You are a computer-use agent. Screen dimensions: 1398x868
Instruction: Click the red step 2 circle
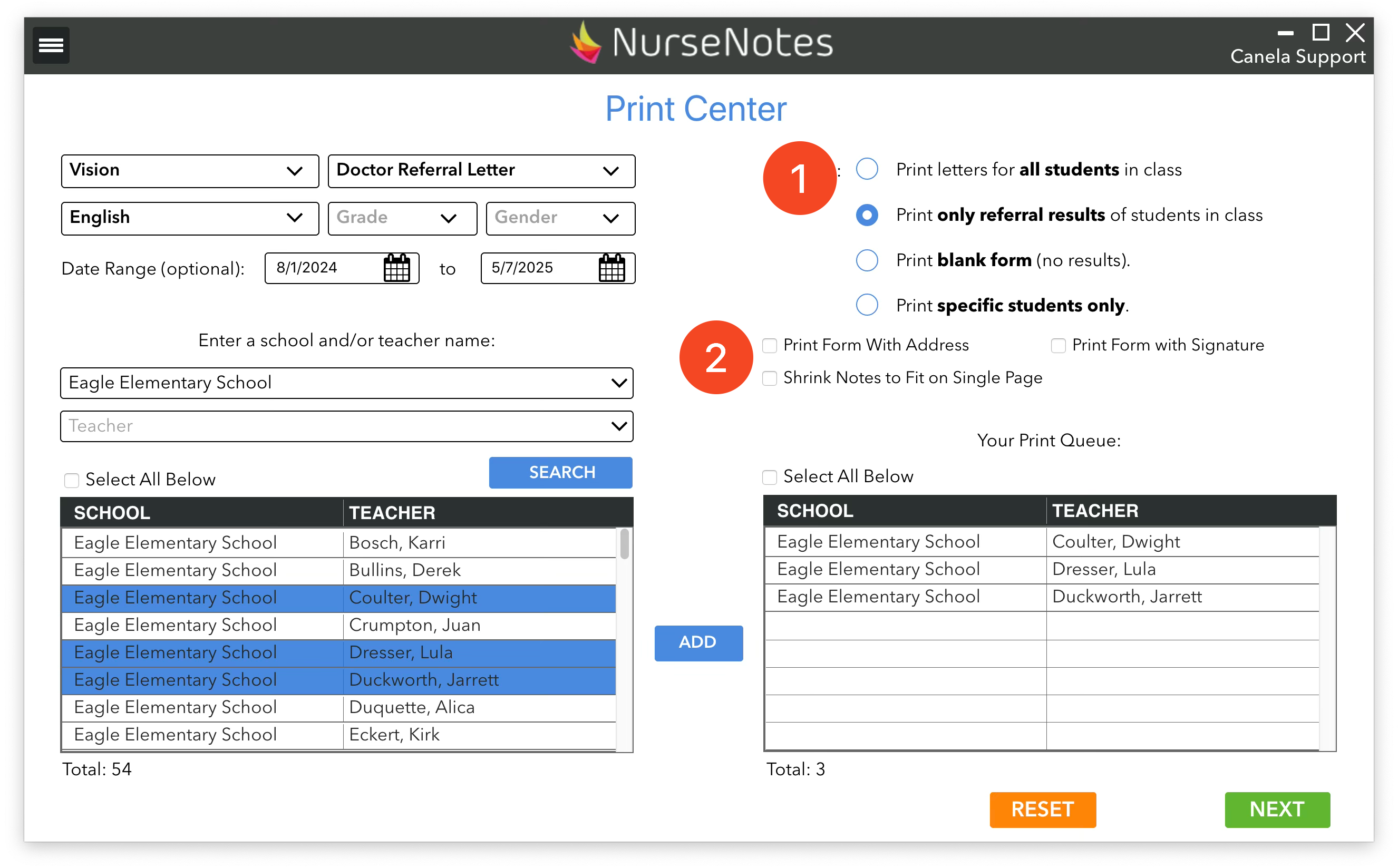(715, 357)
